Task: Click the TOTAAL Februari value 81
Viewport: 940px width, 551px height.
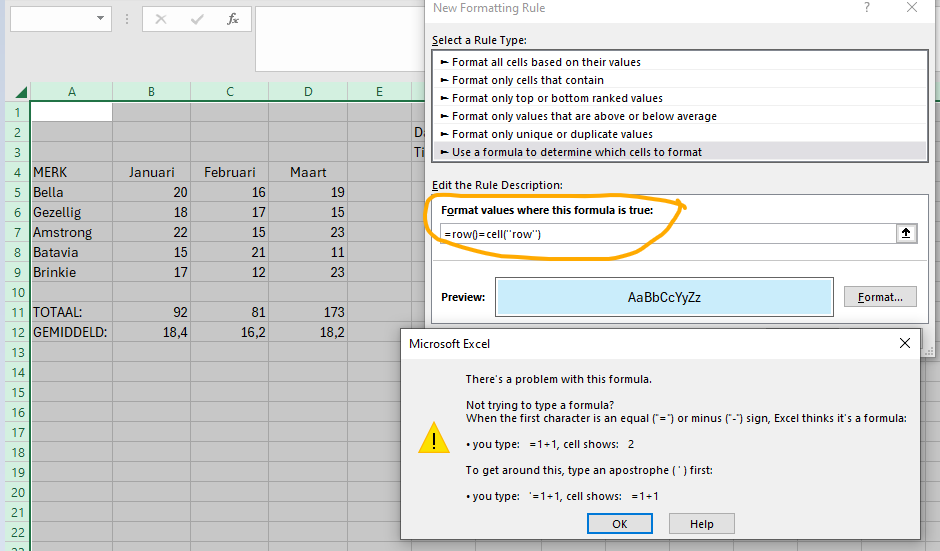Action: pos(230,312)
